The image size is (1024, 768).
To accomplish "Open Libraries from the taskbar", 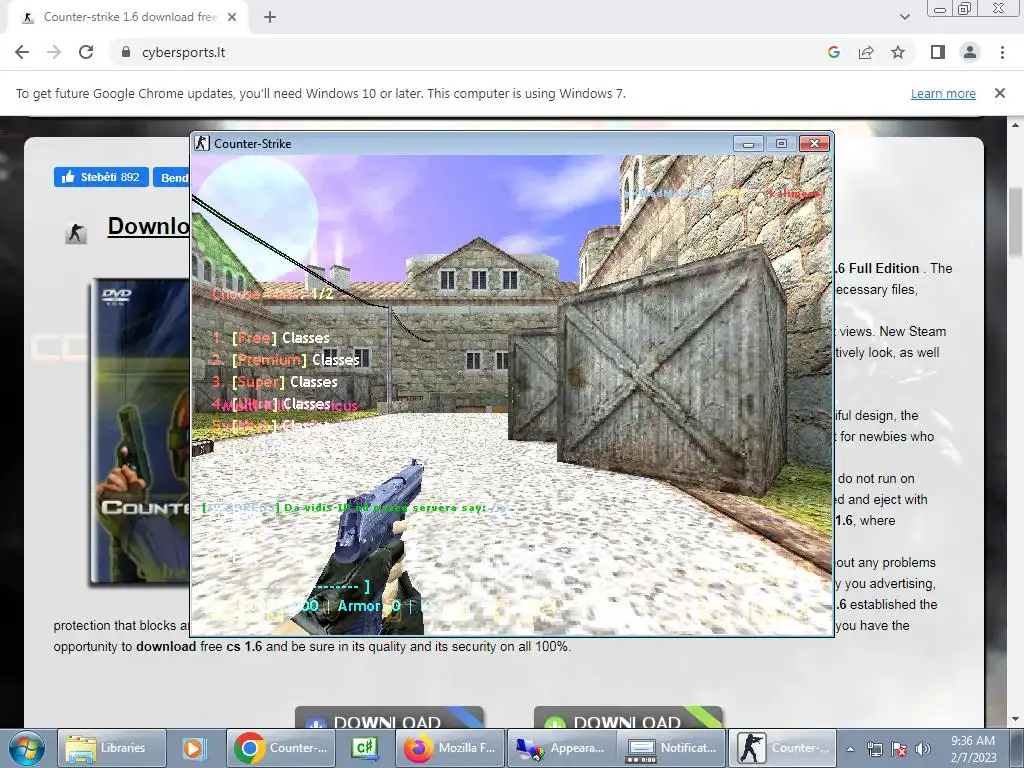I will click(111, 748).
